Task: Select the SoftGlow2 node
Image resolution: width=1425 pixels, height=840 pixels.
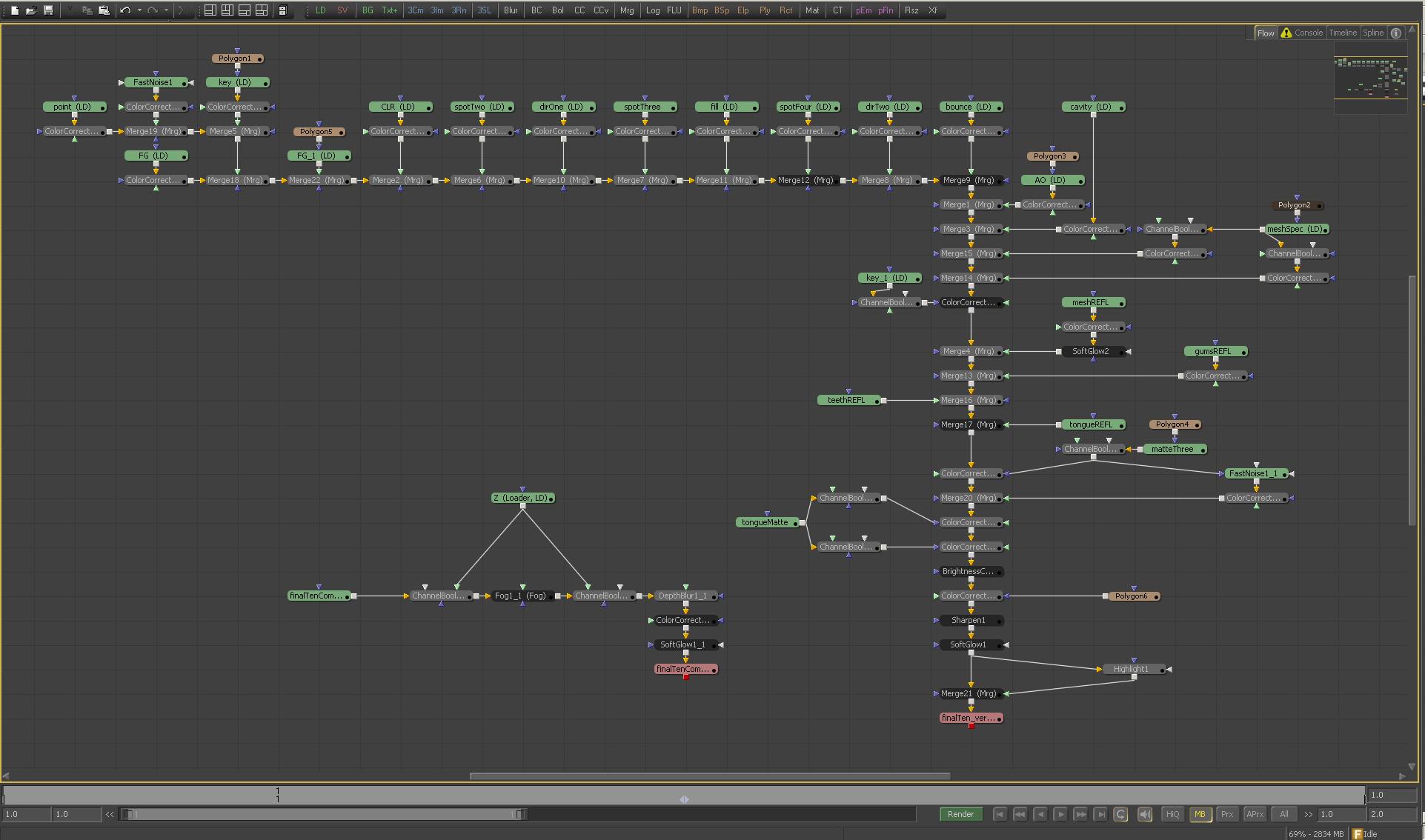Action: point(1093,351)
